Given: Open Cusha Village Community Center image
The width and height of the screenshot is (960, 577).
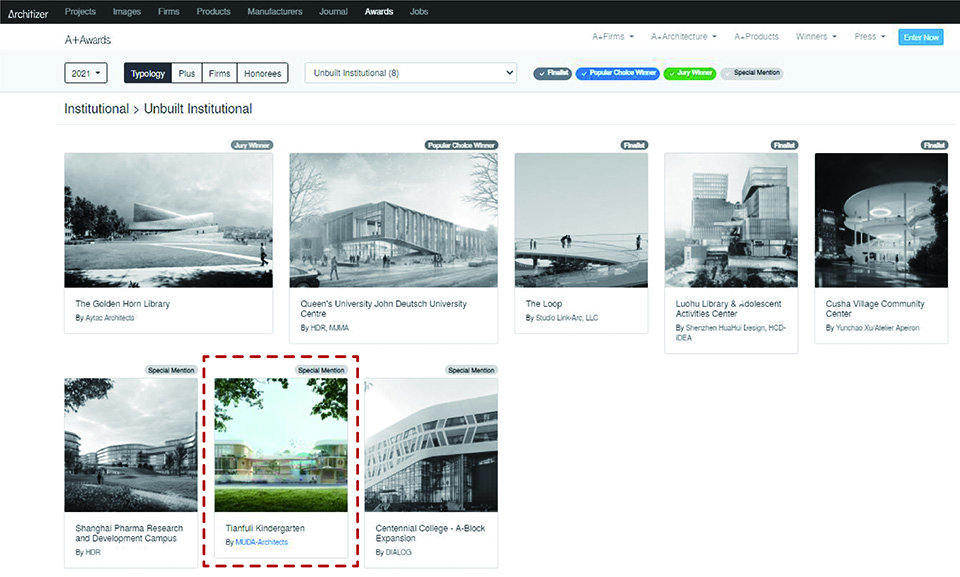Looking at the screenshot, I should click(881, 220).
